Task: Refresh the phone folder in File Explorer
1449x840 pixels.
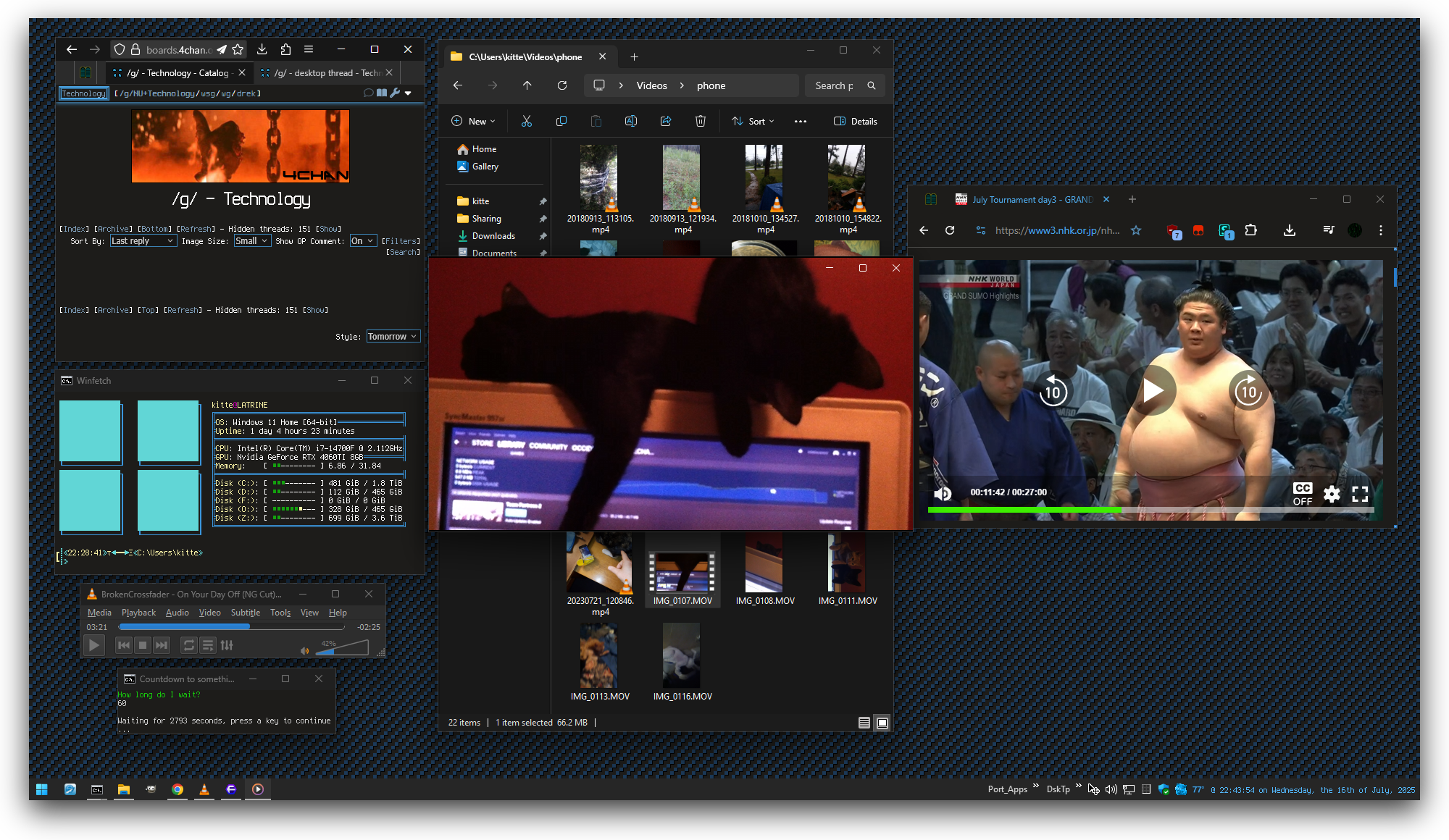Action: click(561, 85)
